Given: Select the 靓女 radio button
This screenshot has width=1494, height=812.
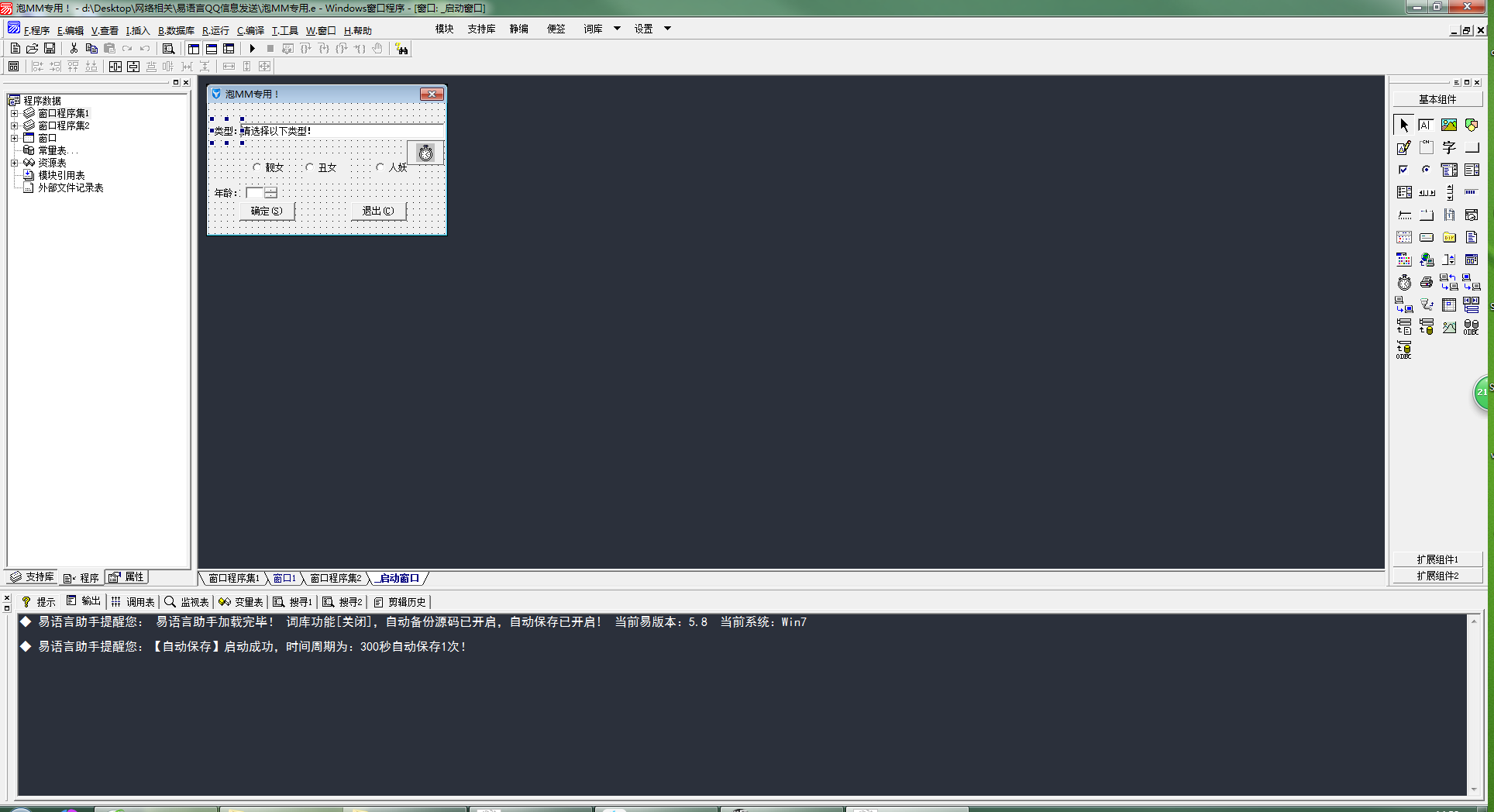Looking at the screenshot, I should [269, 167].
